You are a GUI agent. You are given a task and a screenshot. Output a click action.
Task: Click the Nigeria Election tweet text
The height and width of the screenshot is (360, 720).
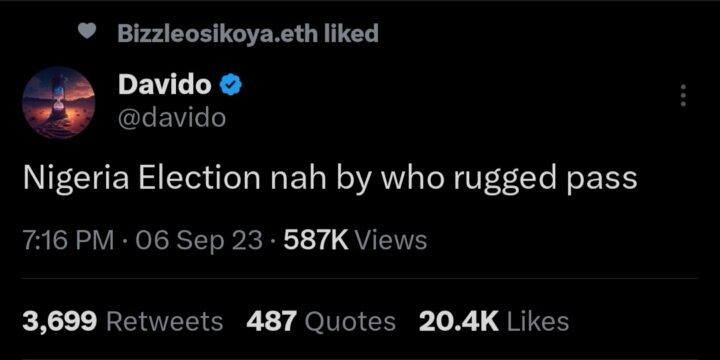coord(330,180)
